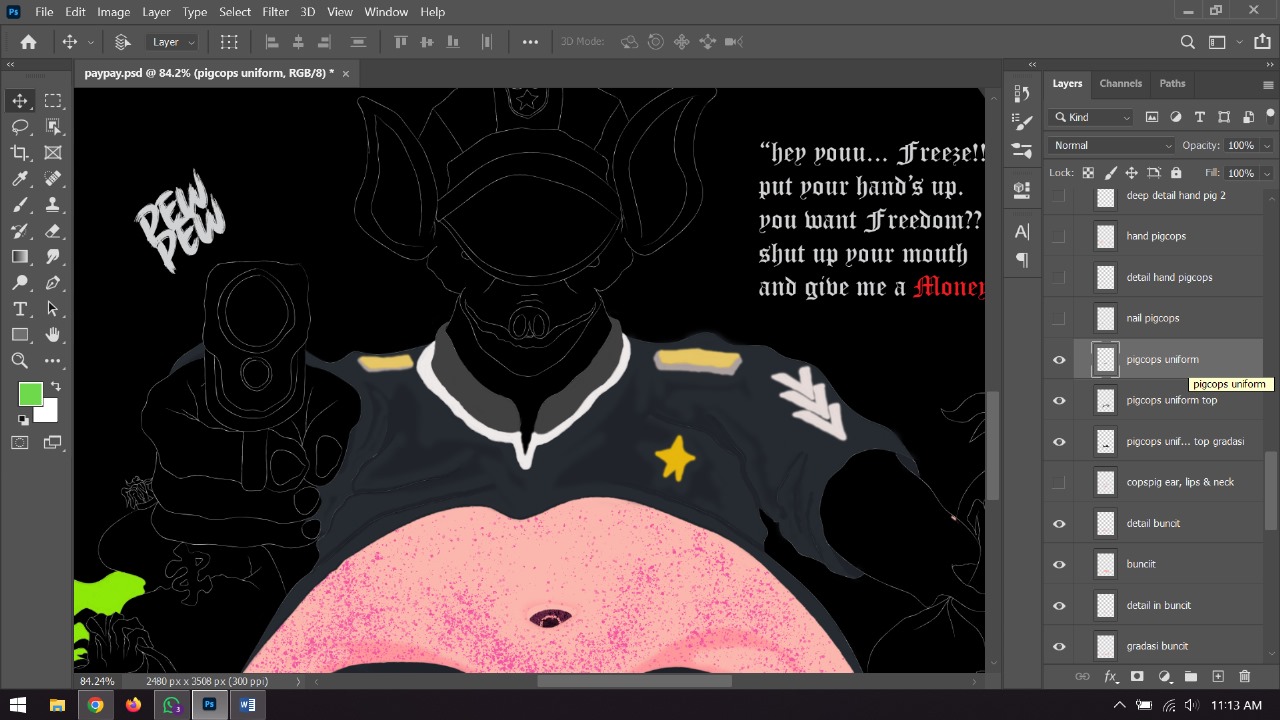Open Word from the Windows taskbar
Screen dimensions: 1280x720
pos(247,705)
